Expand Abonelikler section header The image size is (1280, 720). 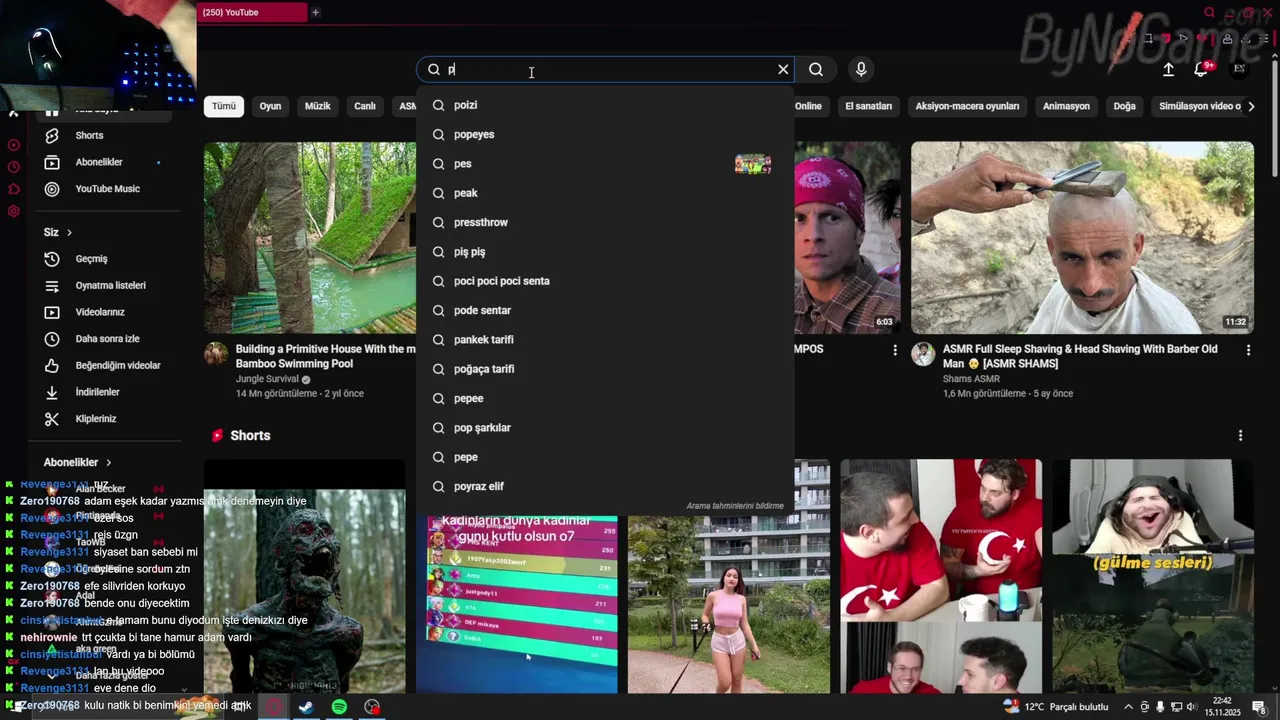[x=78, y=462]
